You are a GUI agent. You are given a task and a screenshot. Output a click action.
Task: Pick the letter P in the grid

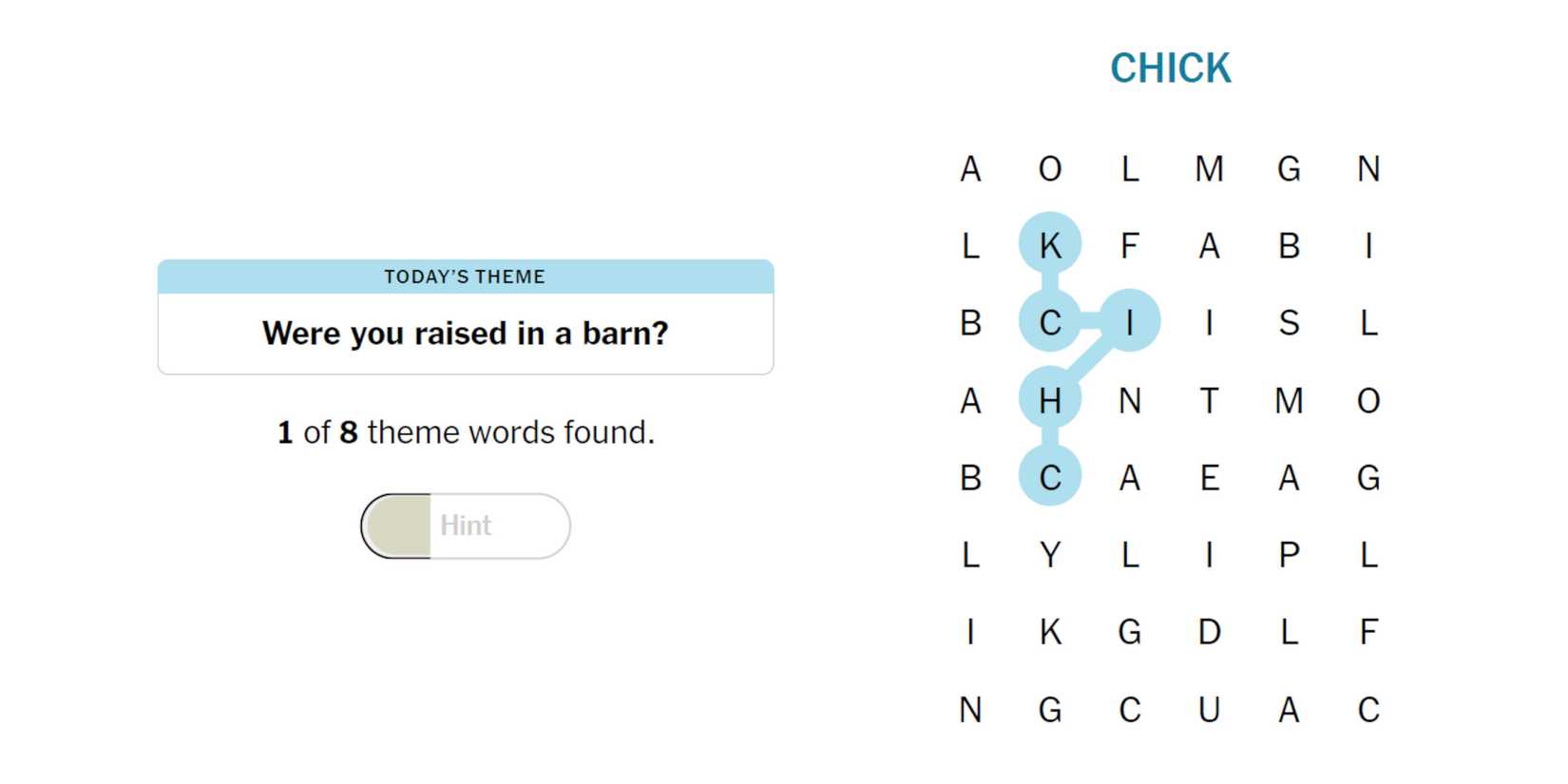coord(1289,555)
